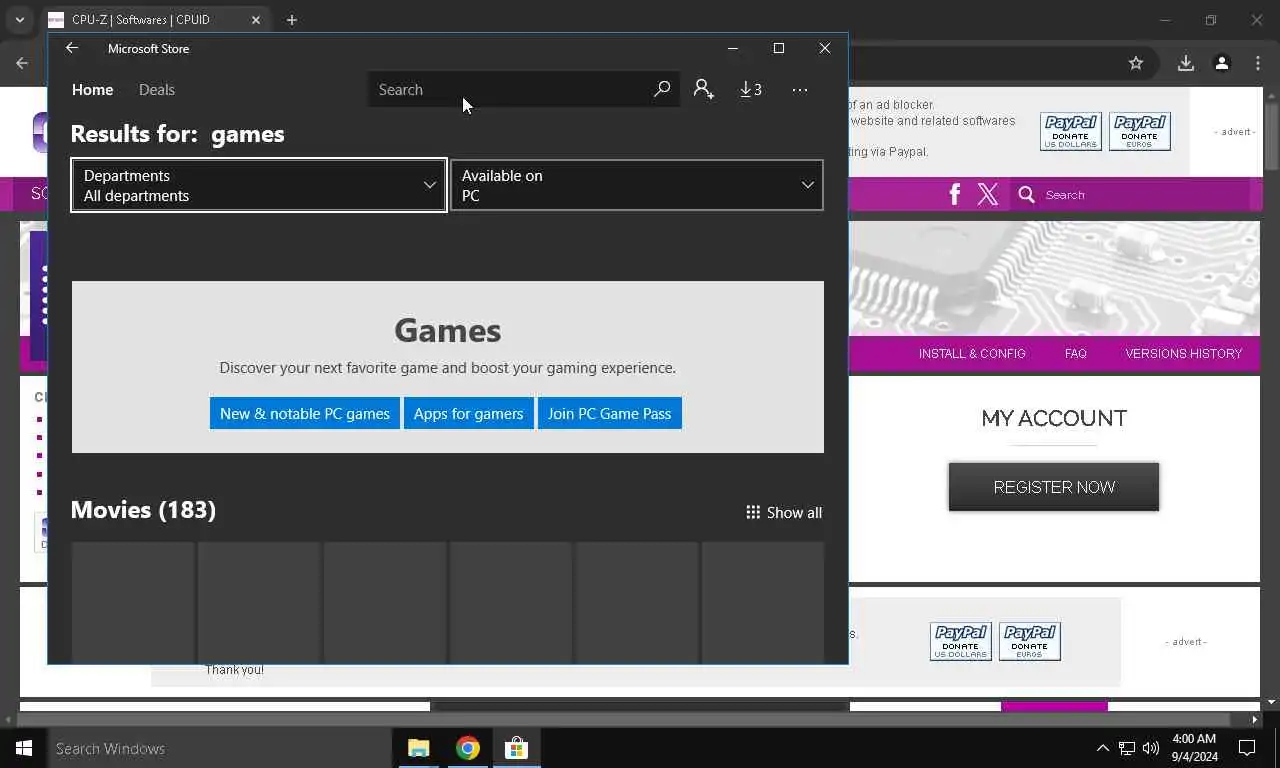Open the first movie thumbnail placeholder
Image resolution: width=1280 pixels, height=768 pixels.
tap(133, 602)
